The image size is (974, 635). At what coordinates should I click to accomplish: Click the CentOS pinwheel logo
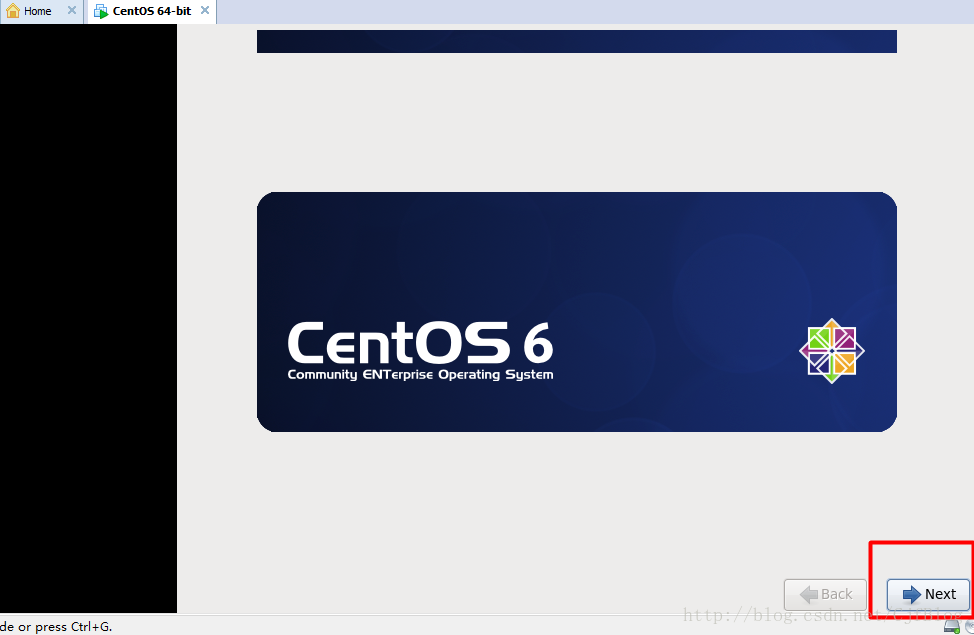pos(832,351)
